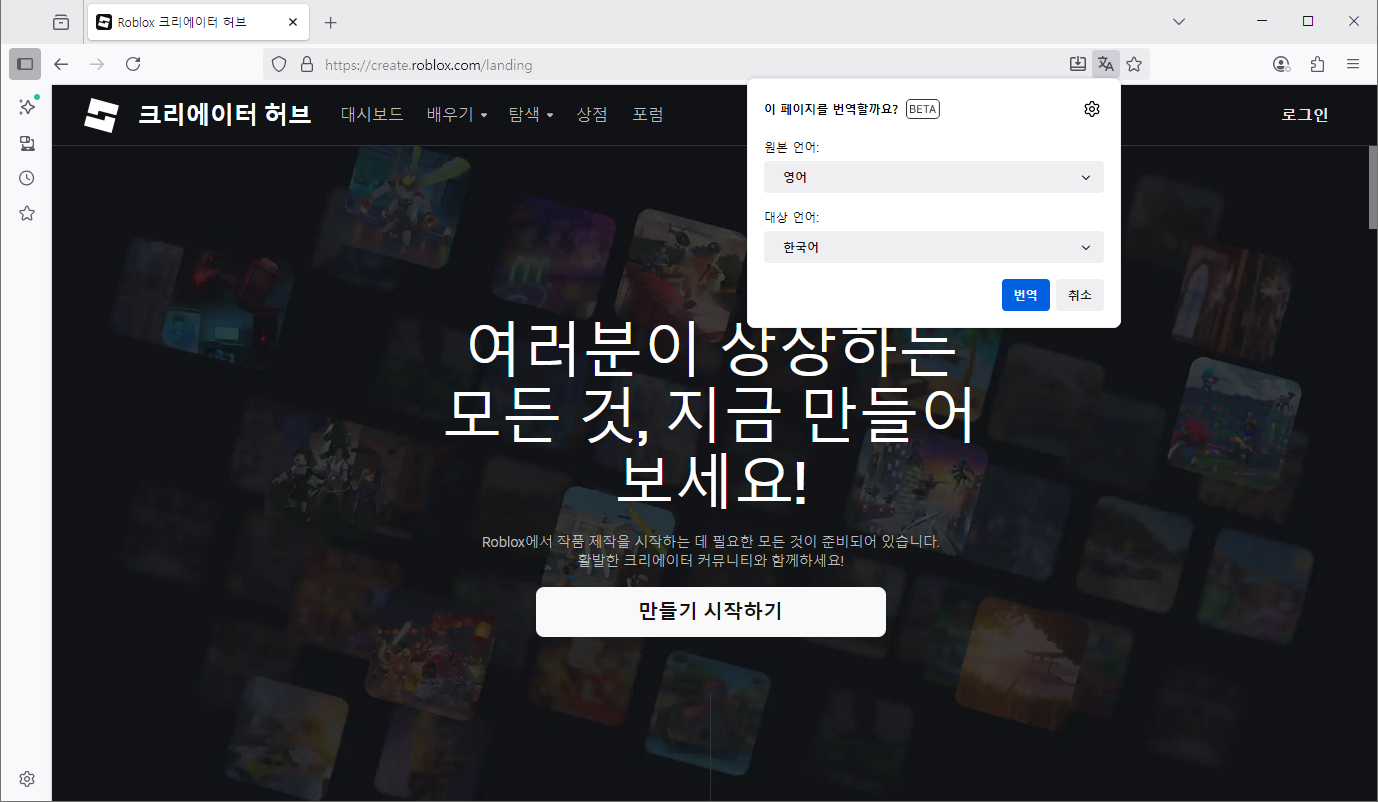Screen dimensions: 1378x802
Task: Click the 번역 button
Action: pyautogui.click(x=1026, y=295)
